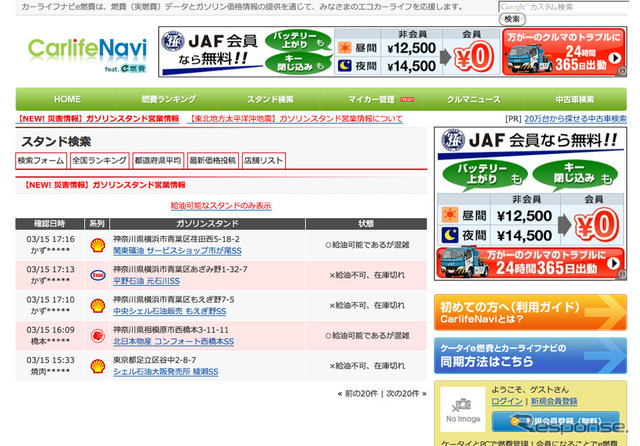Click the 確認日時 column header
Screen dimensions: 640x446
[x=49, y=224]
